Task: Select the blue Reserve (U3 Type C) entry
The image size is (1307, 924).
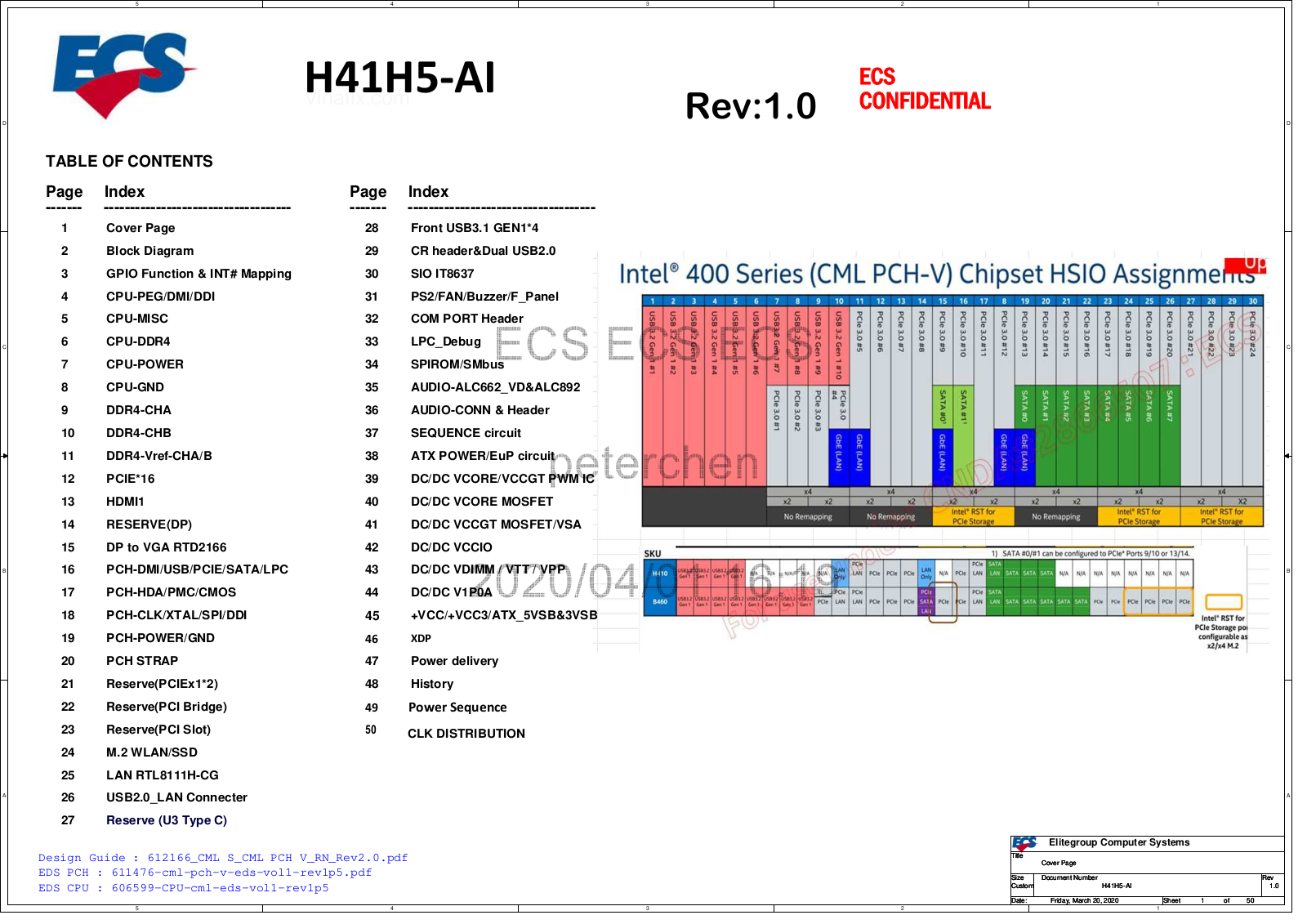Action: 167,820
